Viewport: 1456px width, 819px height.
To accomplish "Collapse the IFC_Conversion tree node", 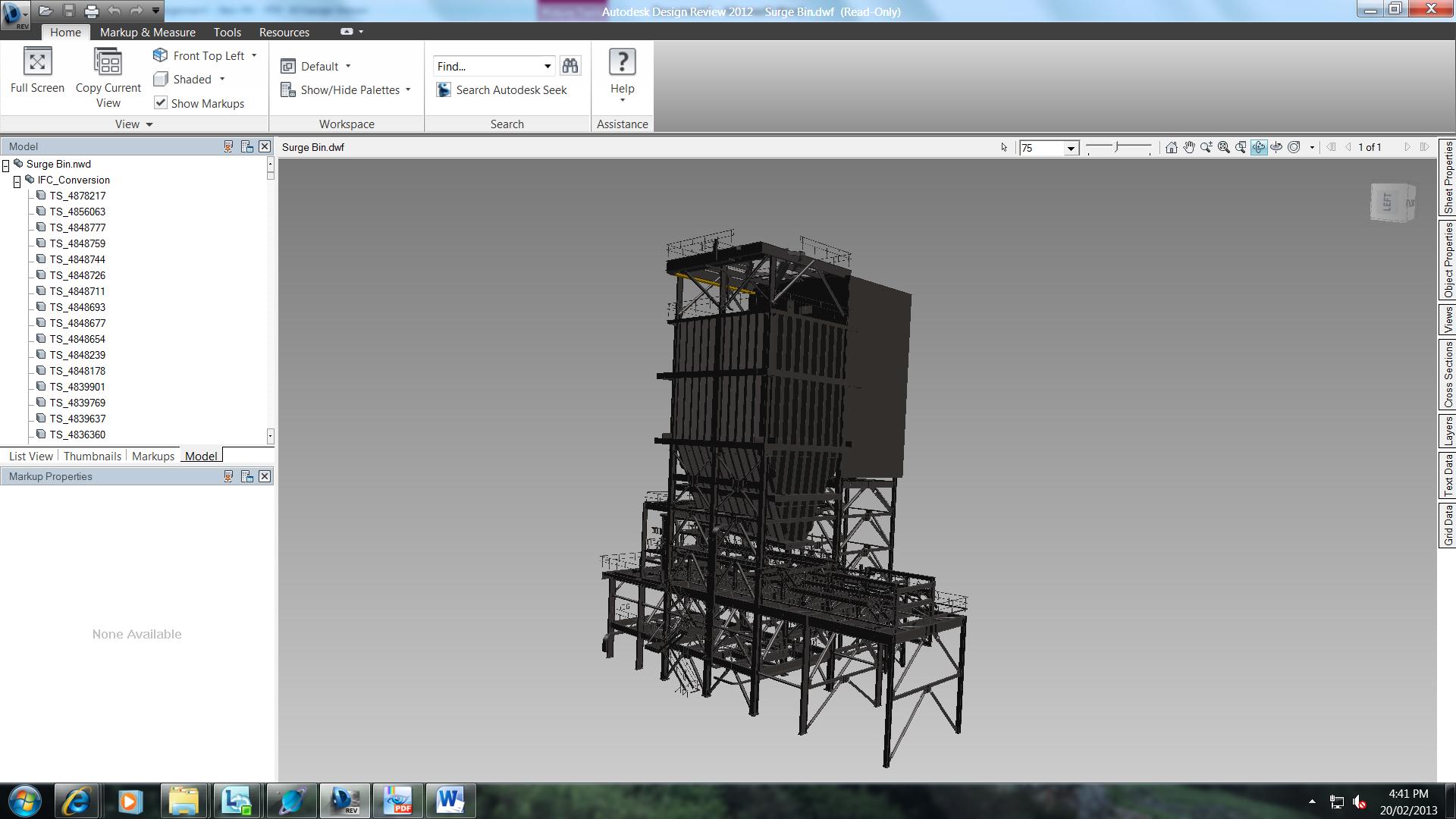I will [17, 180].
